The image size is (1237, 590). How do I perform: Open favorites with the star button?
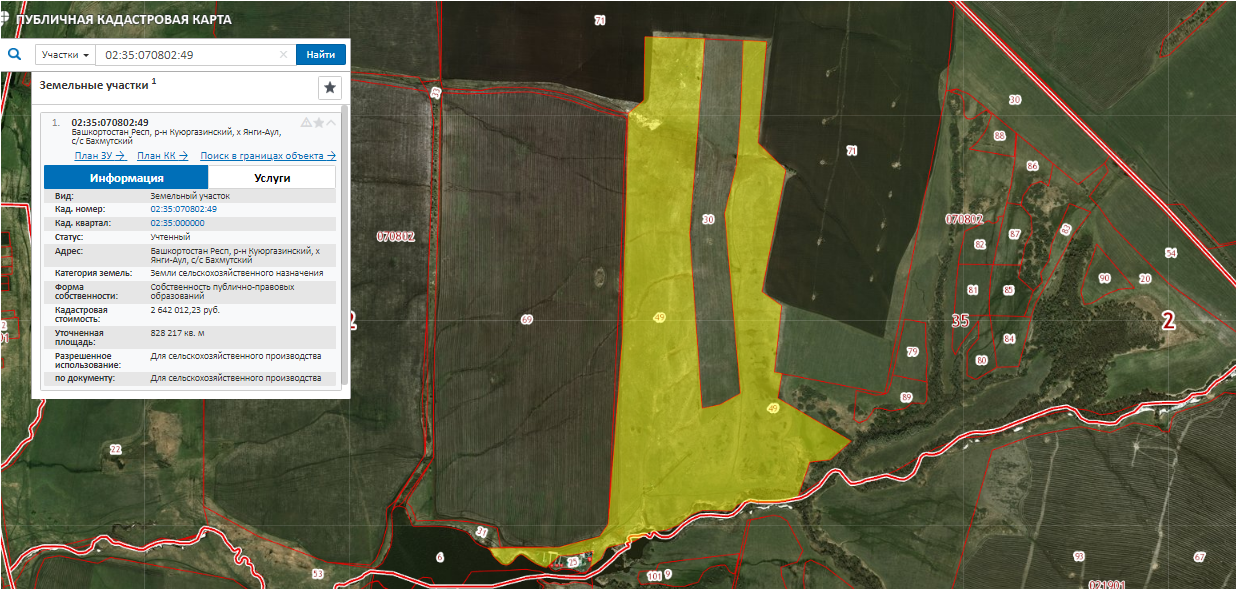330,88
